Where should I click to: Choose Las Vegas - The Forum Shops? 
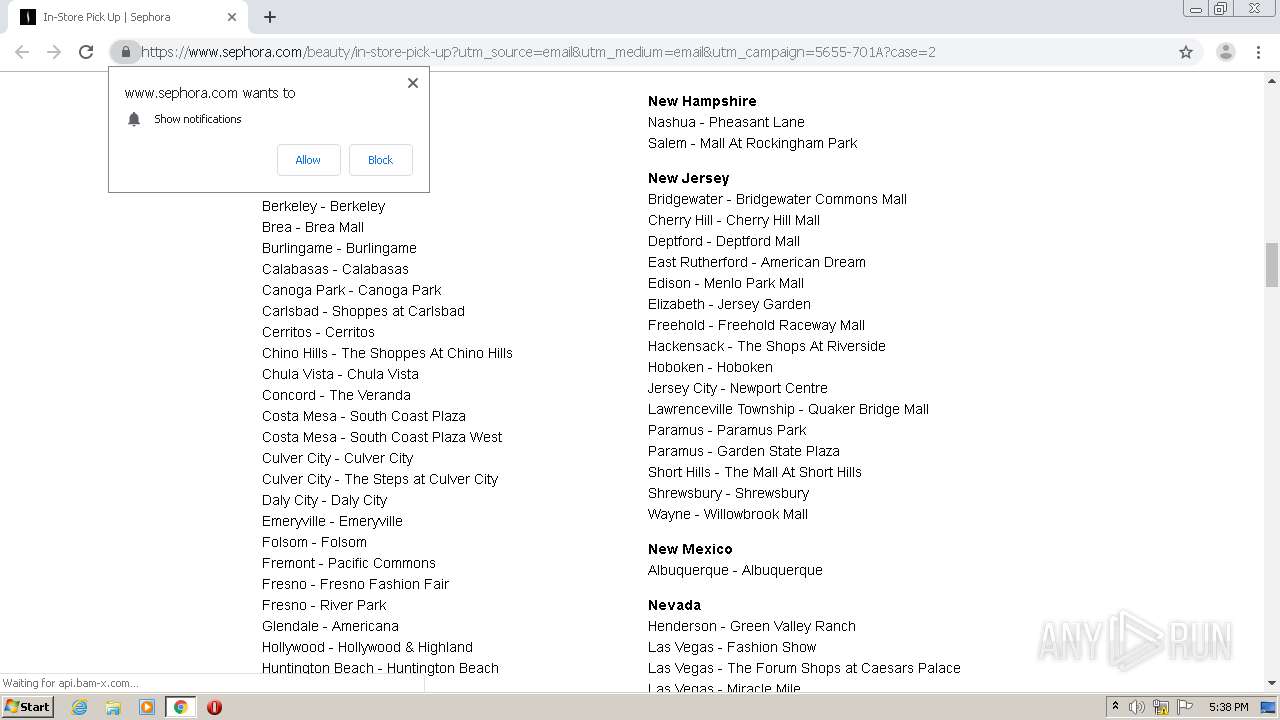[804, 668]
